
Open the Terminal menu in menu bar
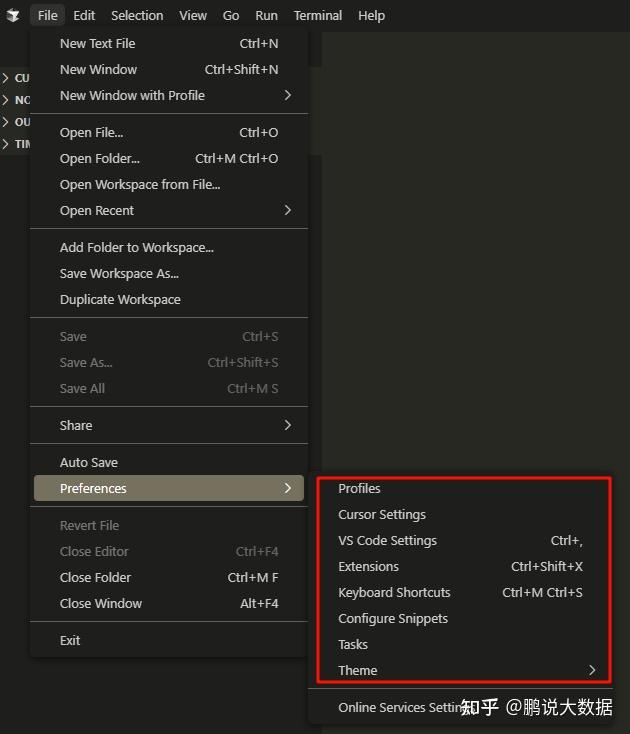(x=317, y=16)
